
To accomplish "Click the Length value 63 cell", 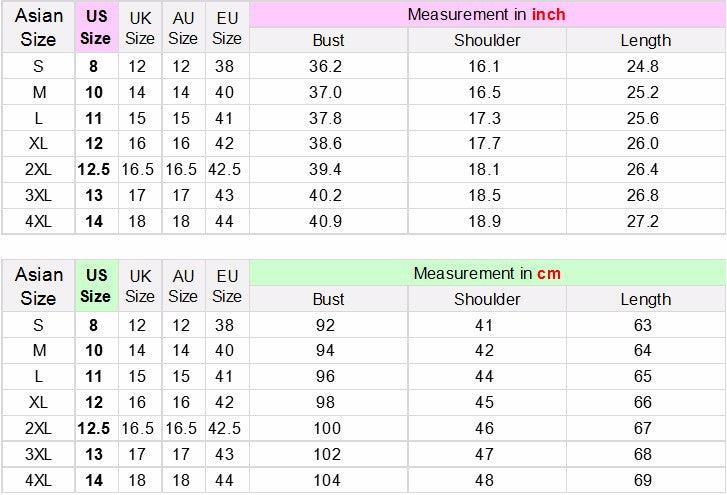I will point(645,325).
